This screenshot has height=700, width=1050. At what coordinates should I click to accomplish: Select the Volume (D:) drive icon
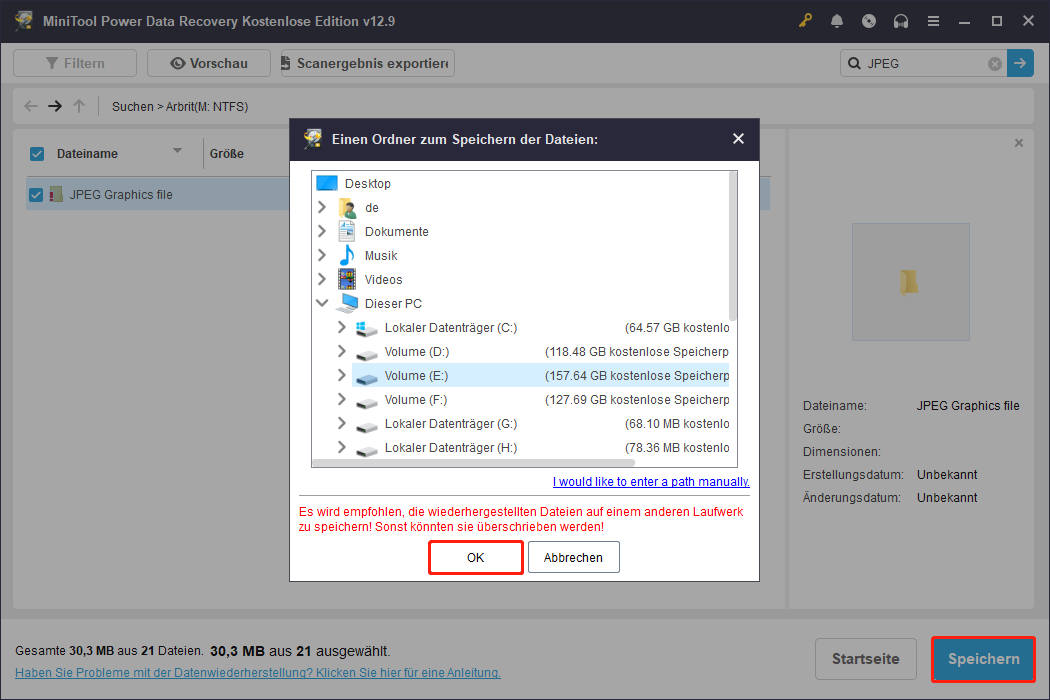tap(366, 354)
